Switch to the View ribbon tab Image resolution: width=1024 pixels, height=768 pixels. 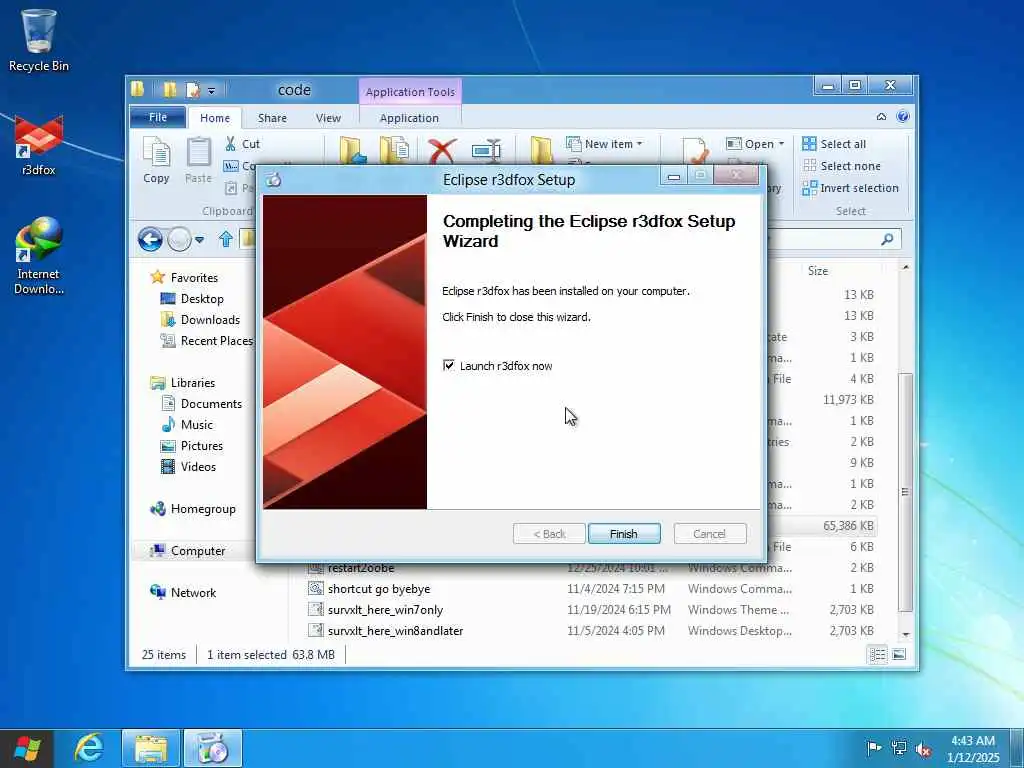click(328, 118)
